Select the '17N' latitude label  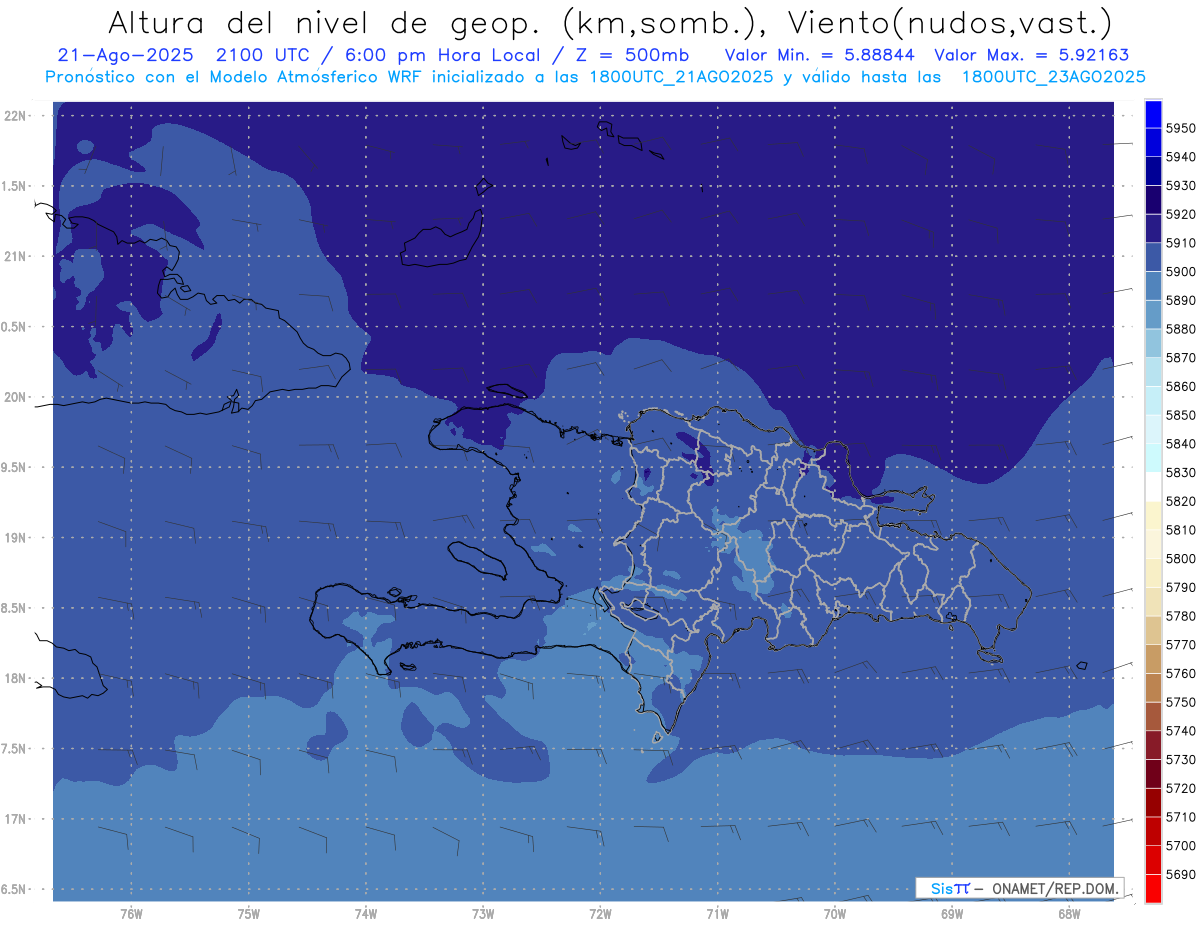(x=17, y=819)
